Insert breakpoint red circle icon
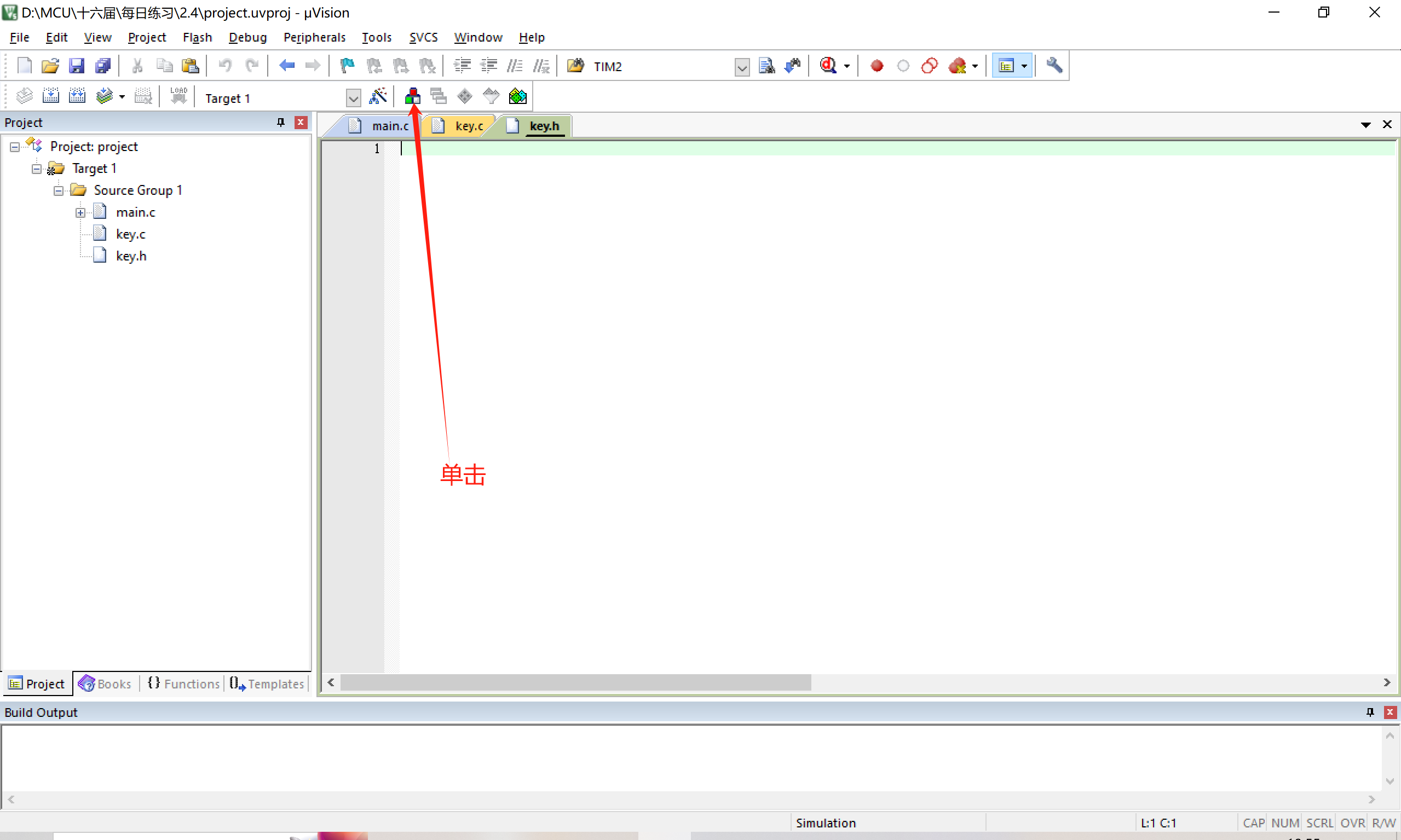Image resolution: width=1401 pixels, height=840 pixels. [x=877, y=66]
